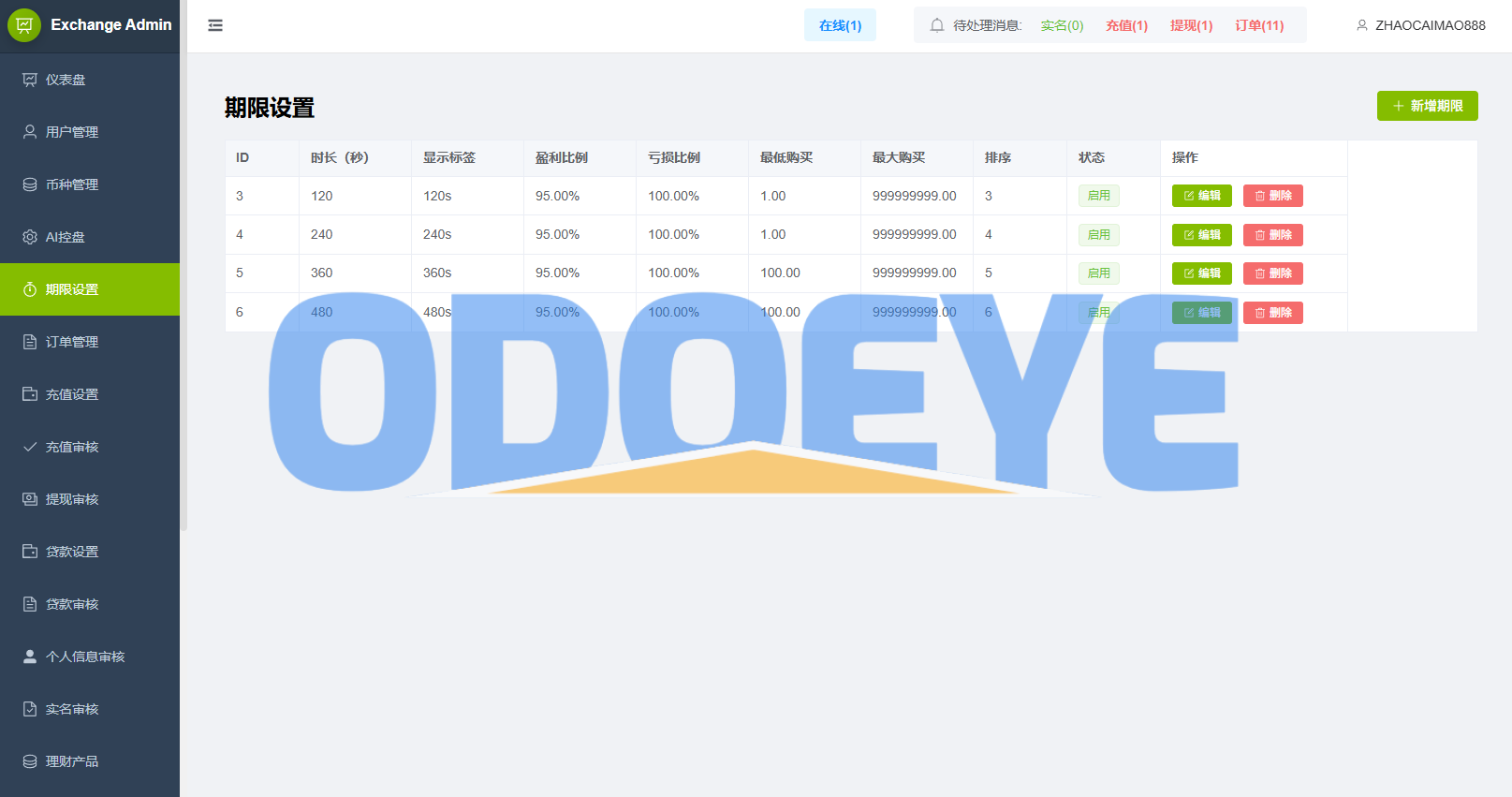Click 启用 status tag for ID 3
This screenshot has width=1512, height=797.
(x=1098, y=196)
